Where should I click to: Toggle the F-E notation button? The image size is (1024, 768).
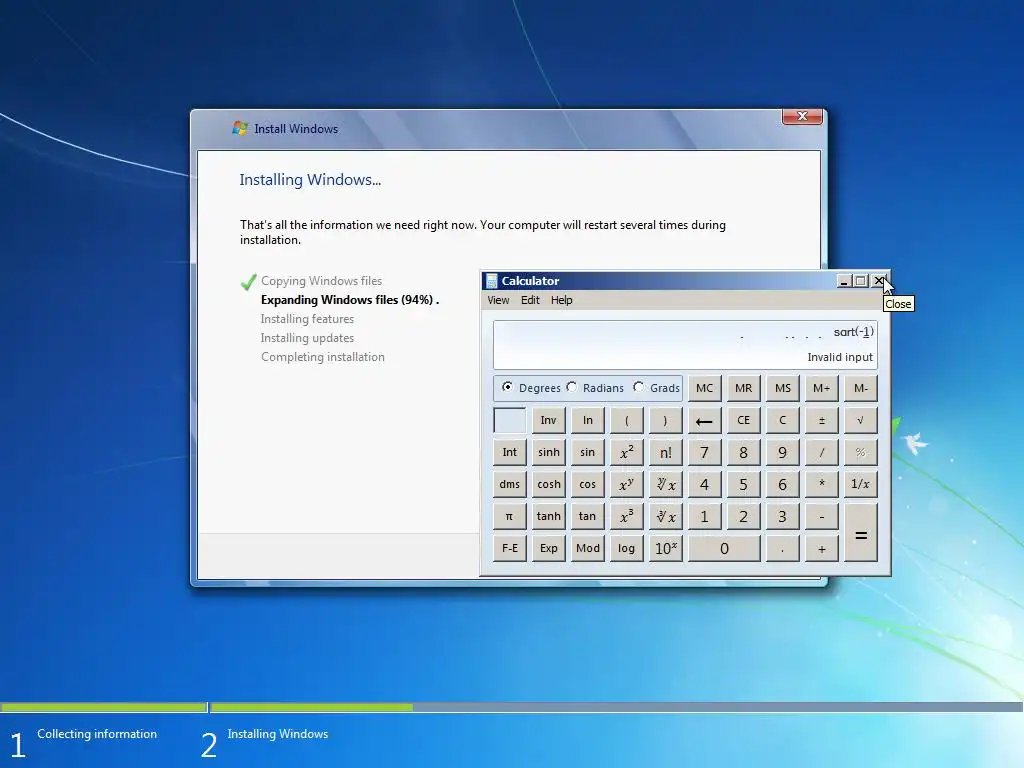point(509,549)
